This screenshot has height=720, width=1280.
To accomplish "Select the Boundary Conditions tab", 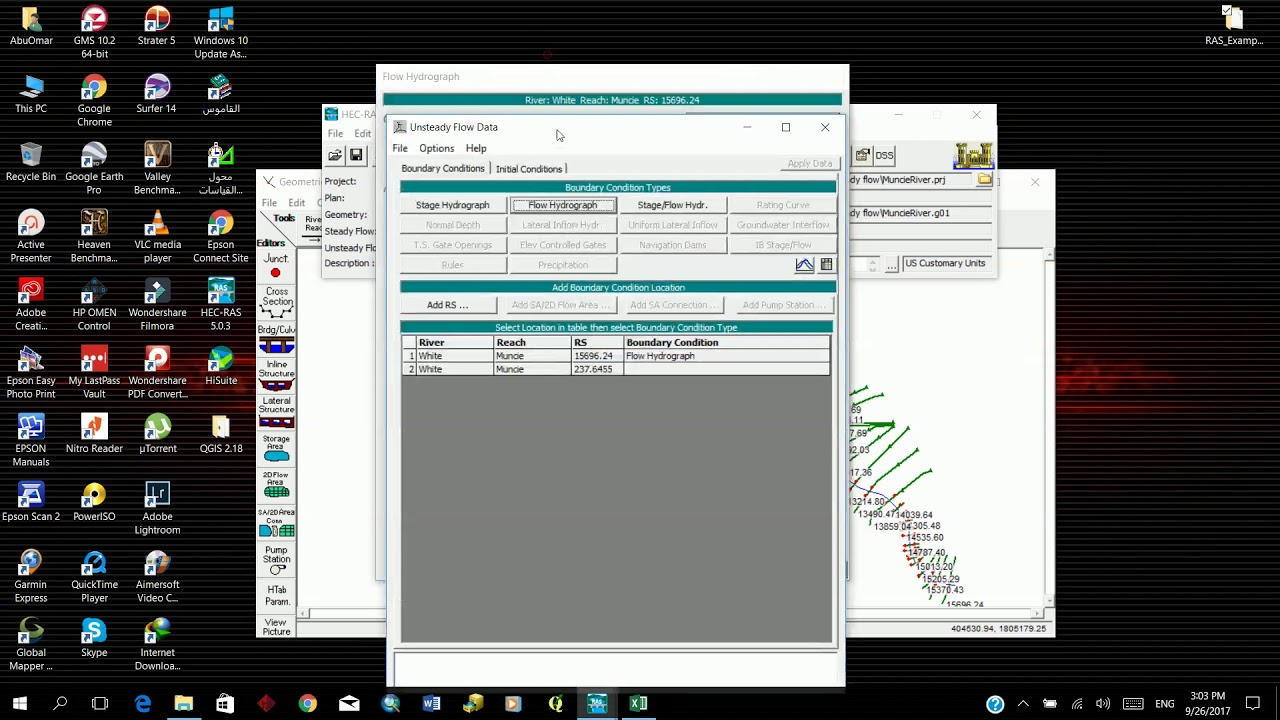I will click(443, 168).
